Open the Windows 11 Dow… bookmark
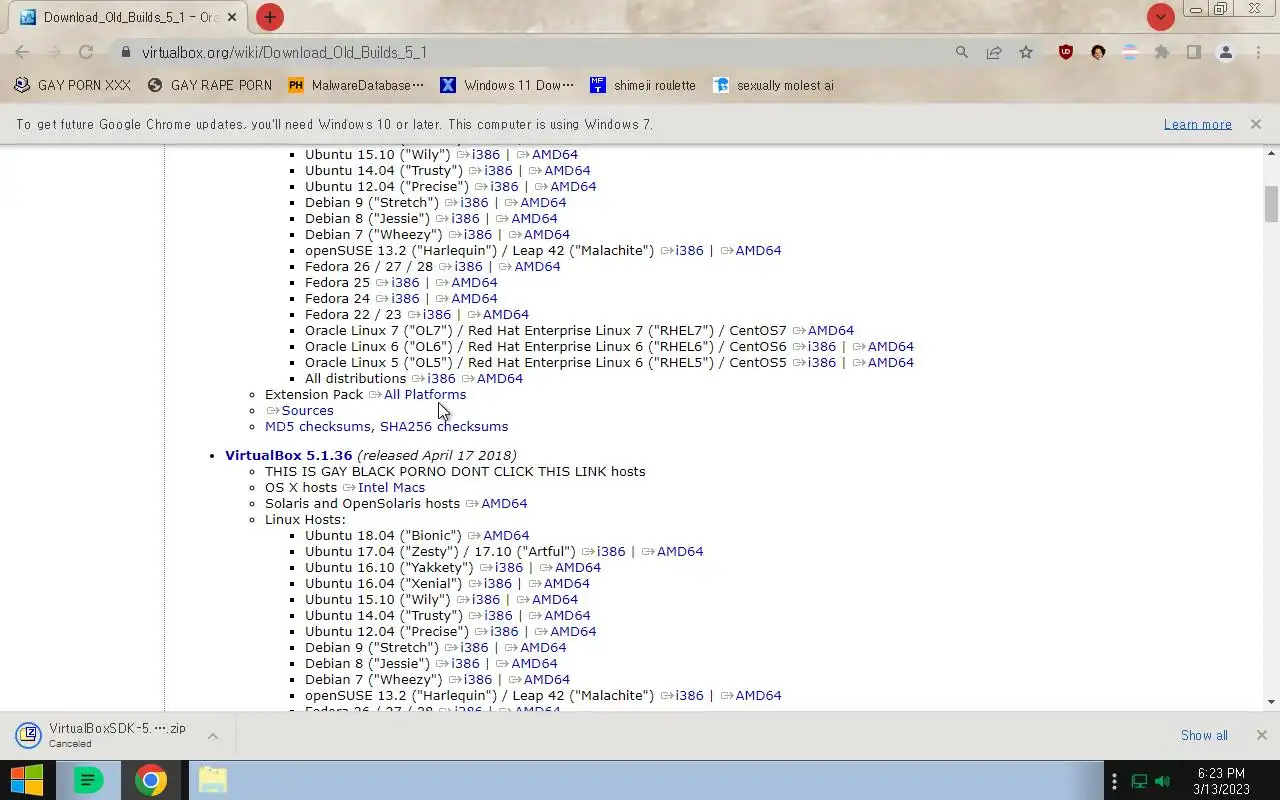 tap(507, 85)
